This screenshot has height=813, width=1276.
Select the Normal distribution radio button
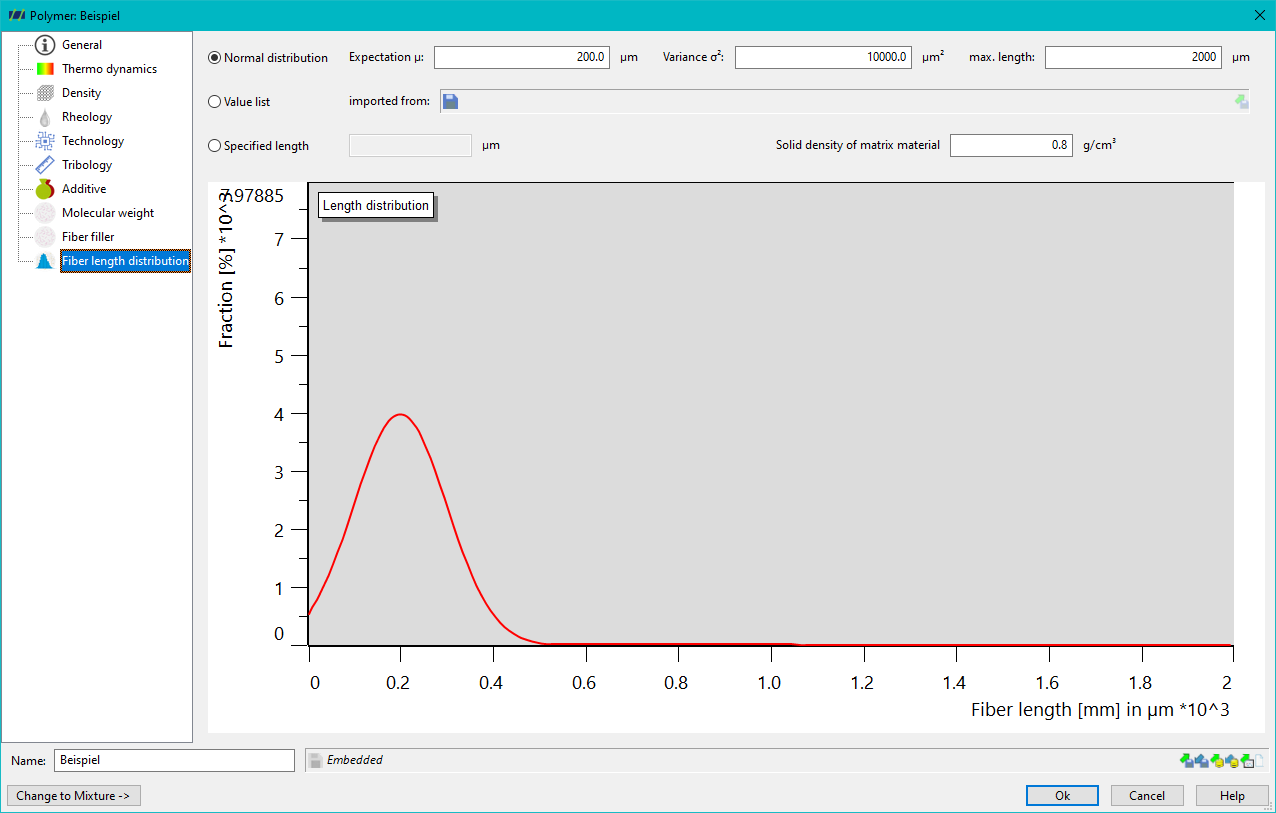pyautogui.click(x=214, y=58)
